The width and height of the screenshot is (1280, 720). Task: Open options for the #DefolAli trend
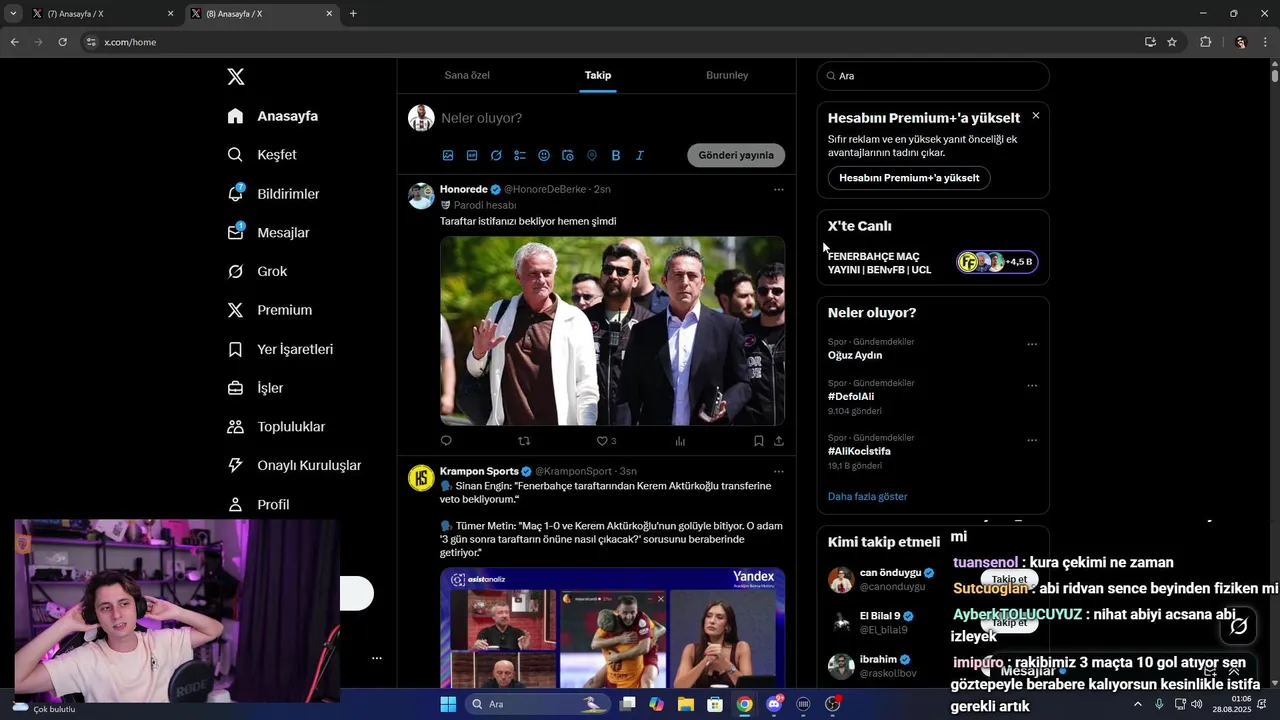tap(1032, 385)
